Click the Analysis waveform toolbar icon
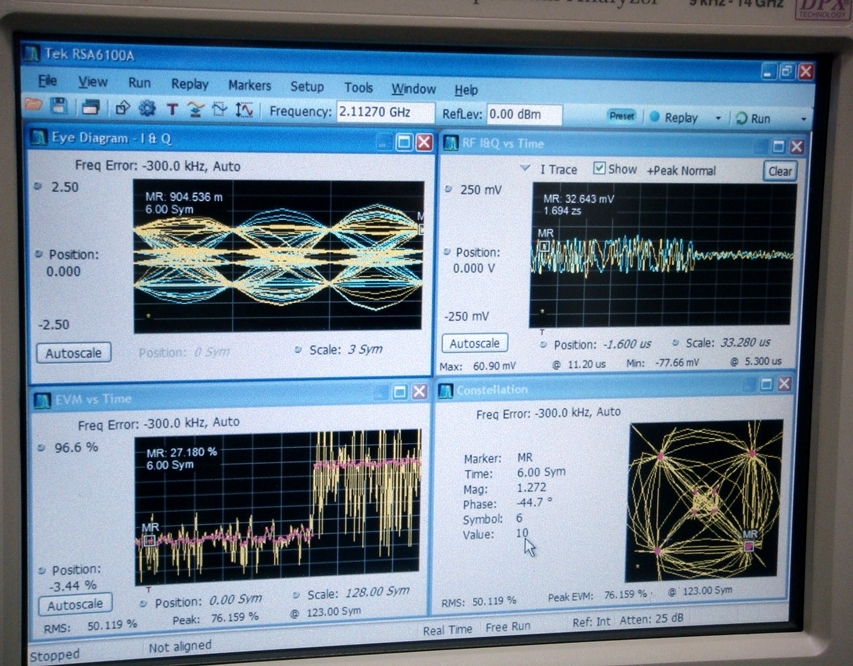The image size is (853, 666). point(219,110)
